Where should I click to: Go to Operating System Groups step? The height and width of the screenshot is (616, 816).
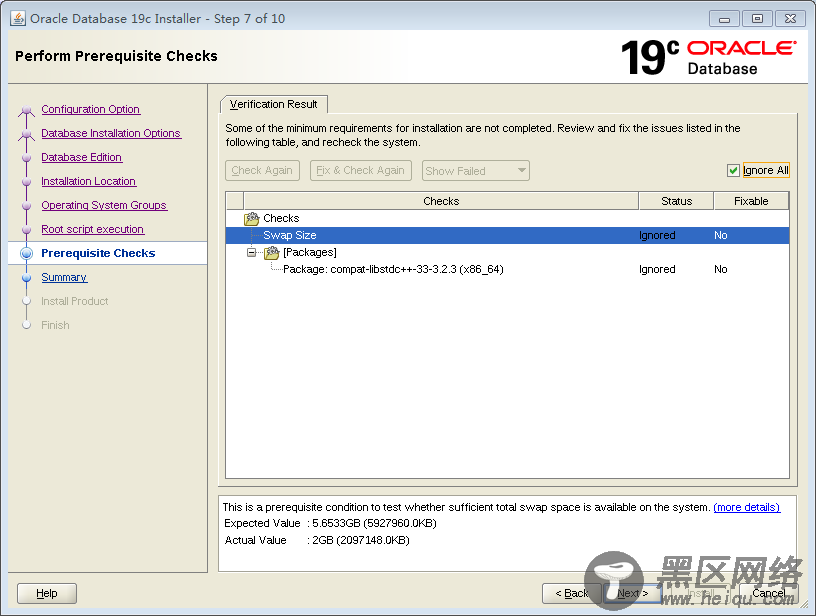pyautogui.click(x=104, y=205)
